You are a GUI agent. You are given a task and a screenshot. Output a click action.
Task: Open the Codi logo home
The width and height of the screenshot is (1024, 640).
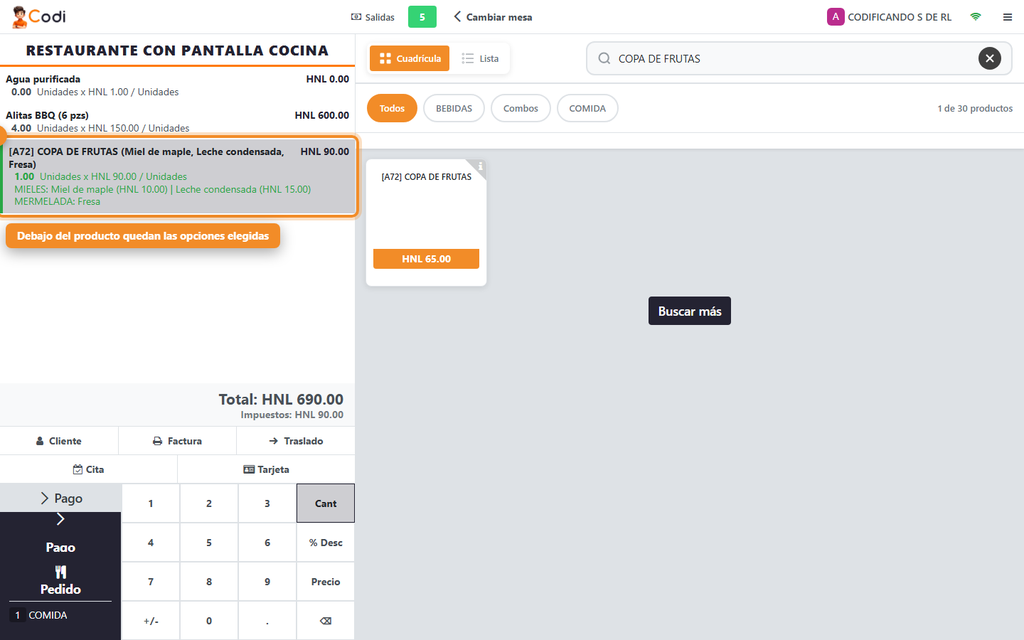[39, 16]
